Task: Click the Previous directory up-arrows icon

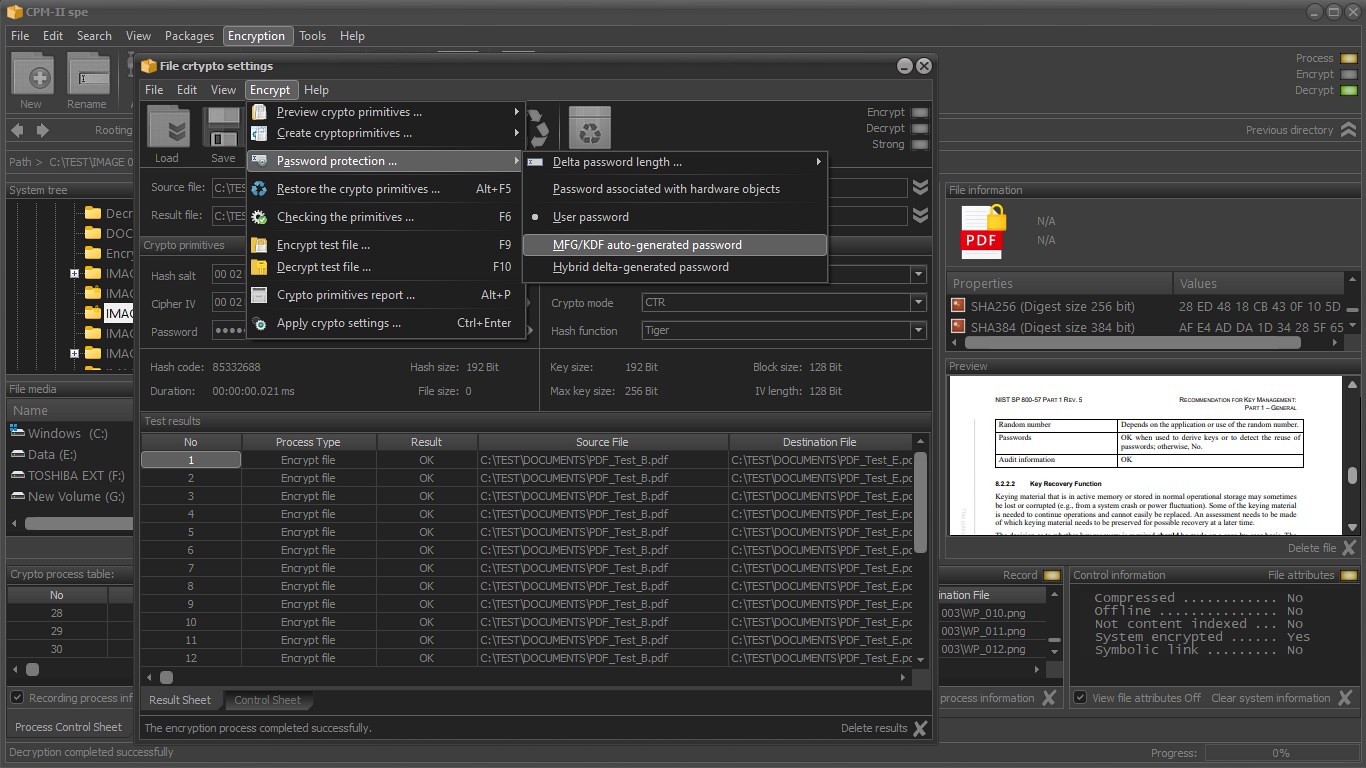Action: pyautogui.click(x=1349, y=130)
